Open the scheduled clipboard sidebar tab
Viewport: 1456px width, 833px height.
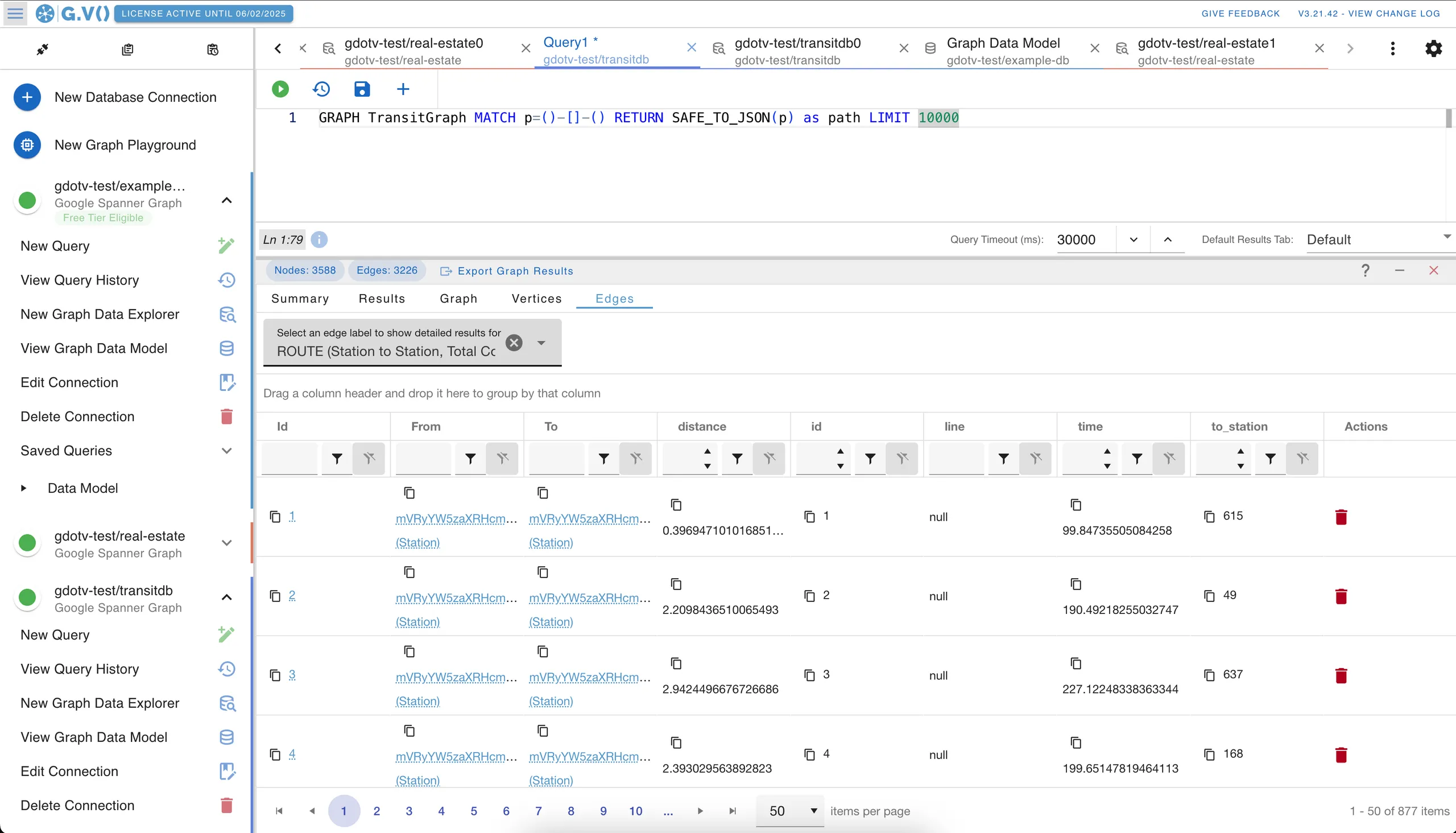tap(213, 50)
